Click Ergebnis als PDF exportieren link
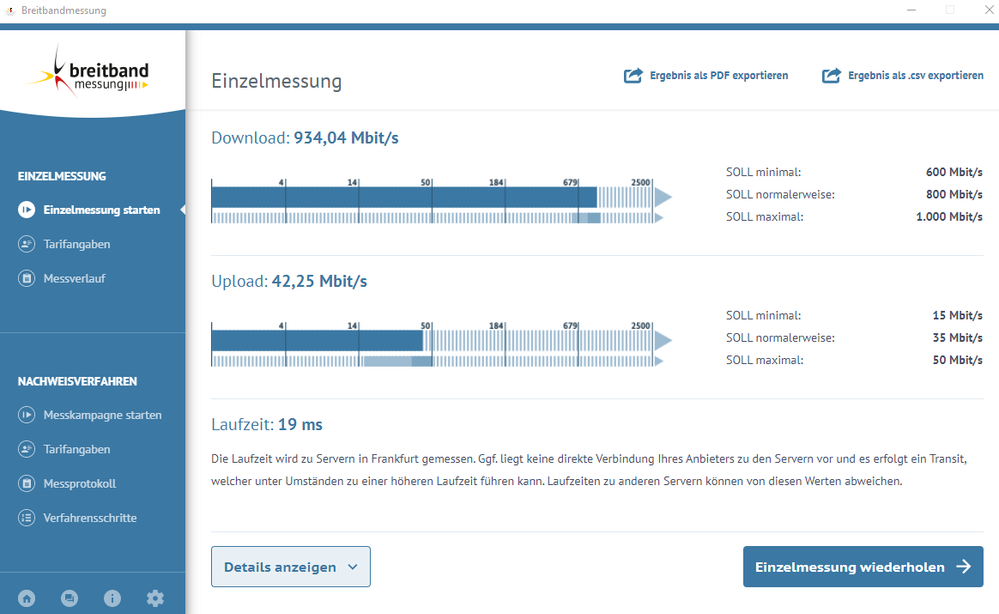Viewport: 999px width, 614px height. [x=719, y=76]
